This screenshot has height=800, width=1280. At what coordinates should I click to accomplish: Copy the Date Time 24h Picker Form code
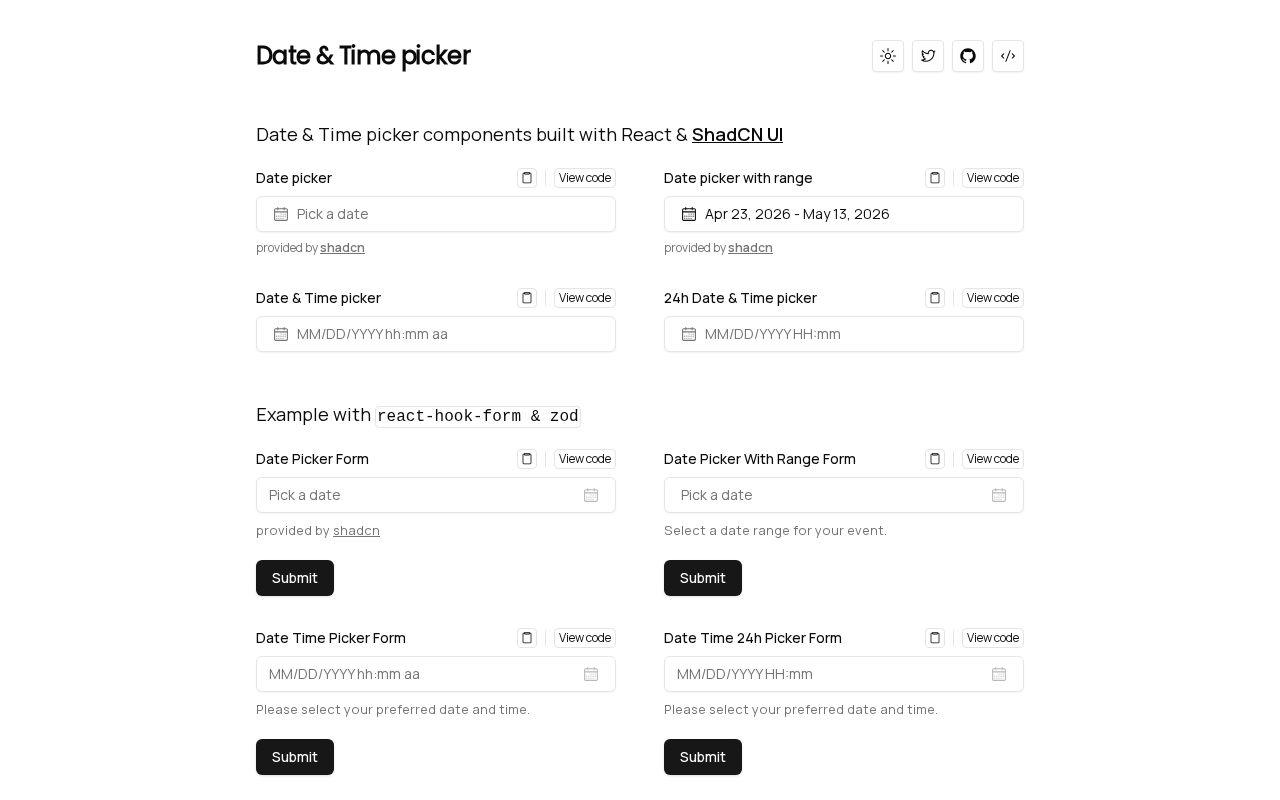coord(935,638)
